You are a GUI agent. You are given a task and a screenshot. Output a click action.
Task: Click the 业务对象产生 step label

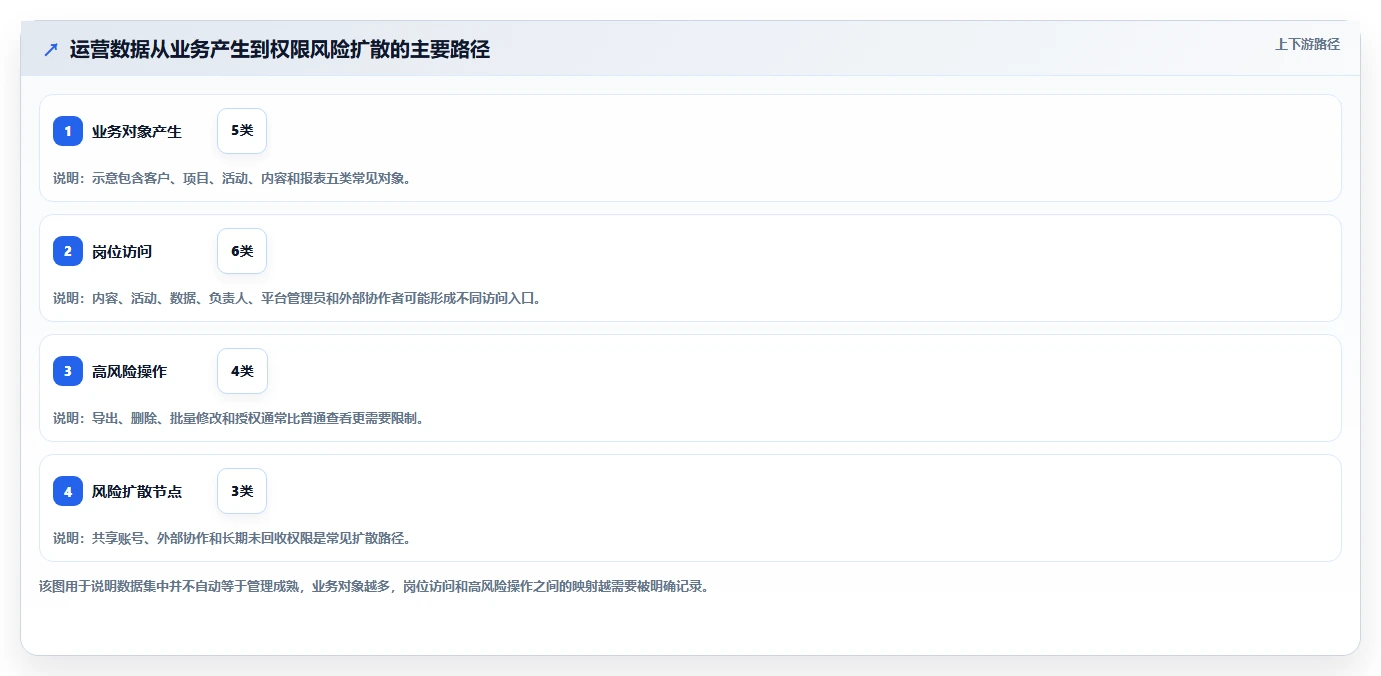click(x=137, y=131)
